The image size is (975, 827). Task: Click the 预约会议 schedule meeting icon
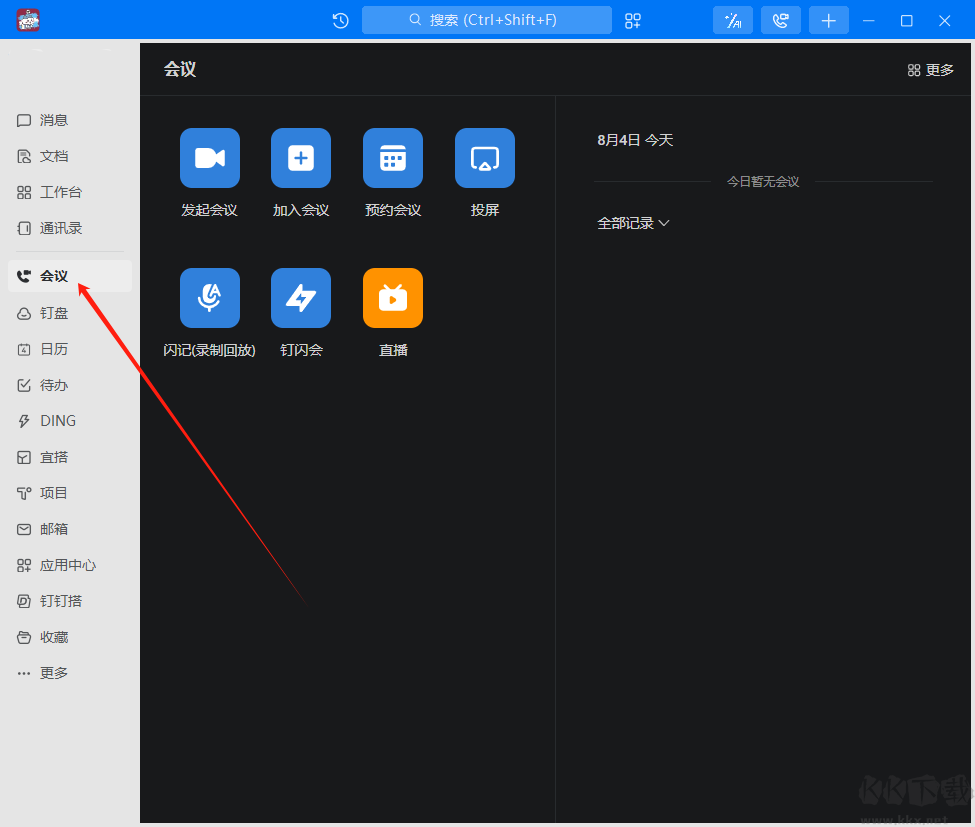[393, 158]
